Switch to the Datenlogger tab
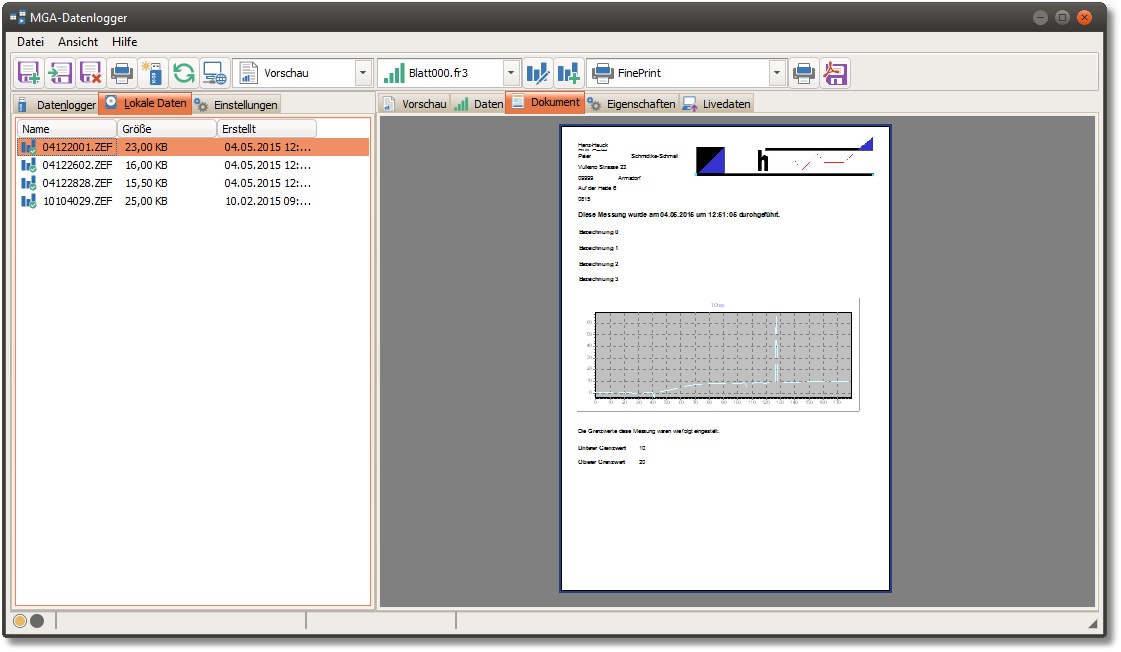This screenshot has width=1121, height=652. (x=56, y=104)
